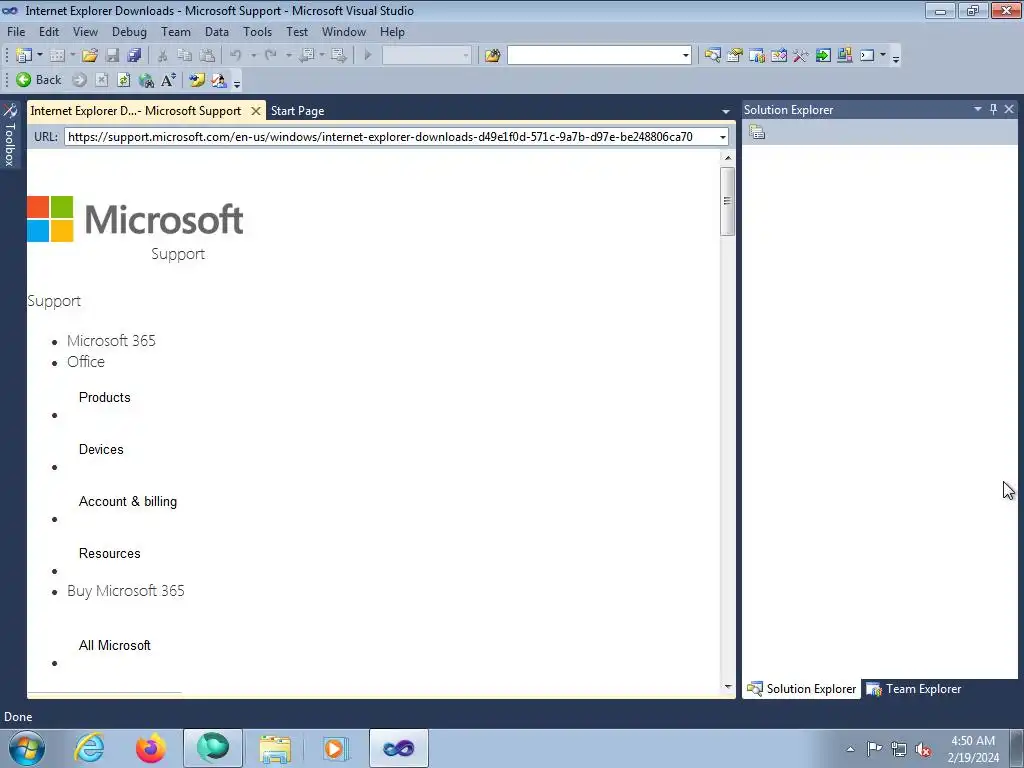Screen dimensions: 1024x768
Task: Open the Tools menu
Action: (x=257, y=31)
